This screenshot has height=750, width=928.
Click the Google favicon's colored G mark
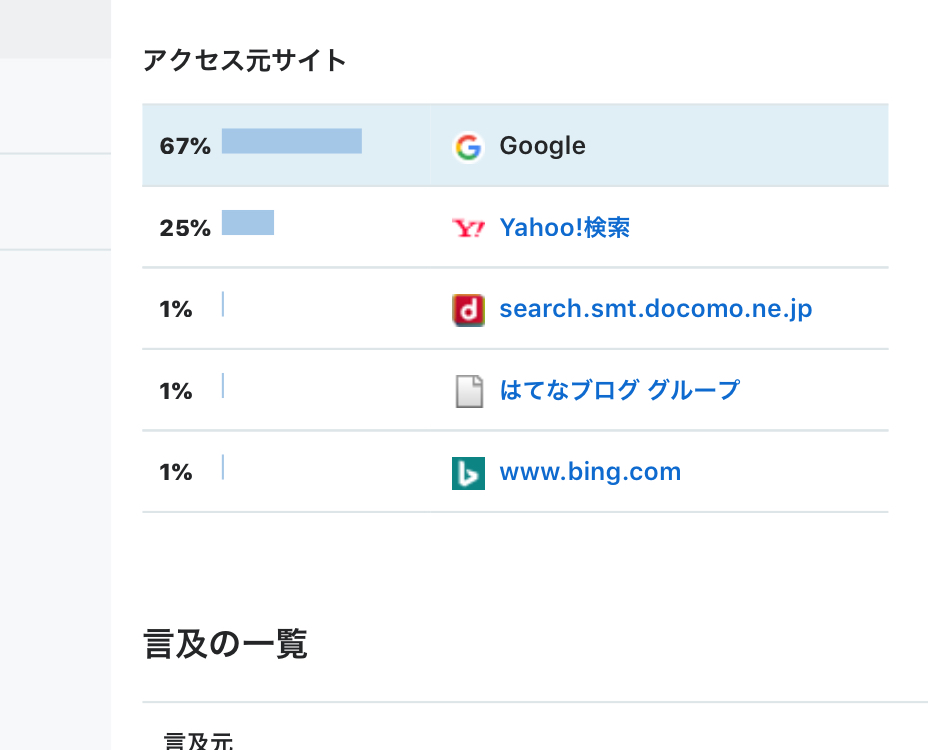pyautogui.click(x=468, y=144)
